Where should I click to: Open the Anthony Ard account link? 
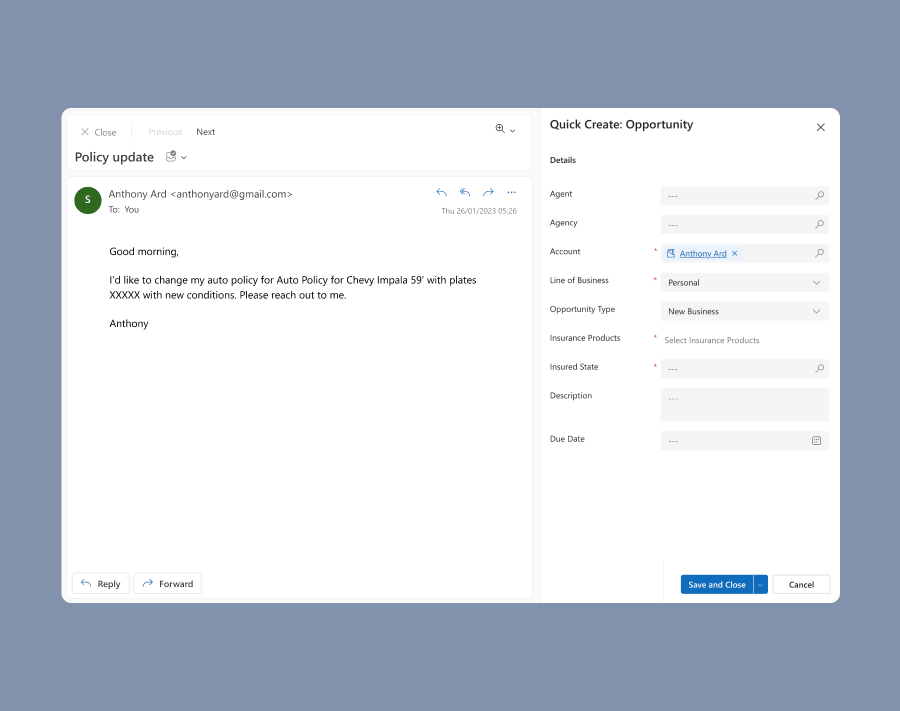pyautogui.click(x=701, y=253)
